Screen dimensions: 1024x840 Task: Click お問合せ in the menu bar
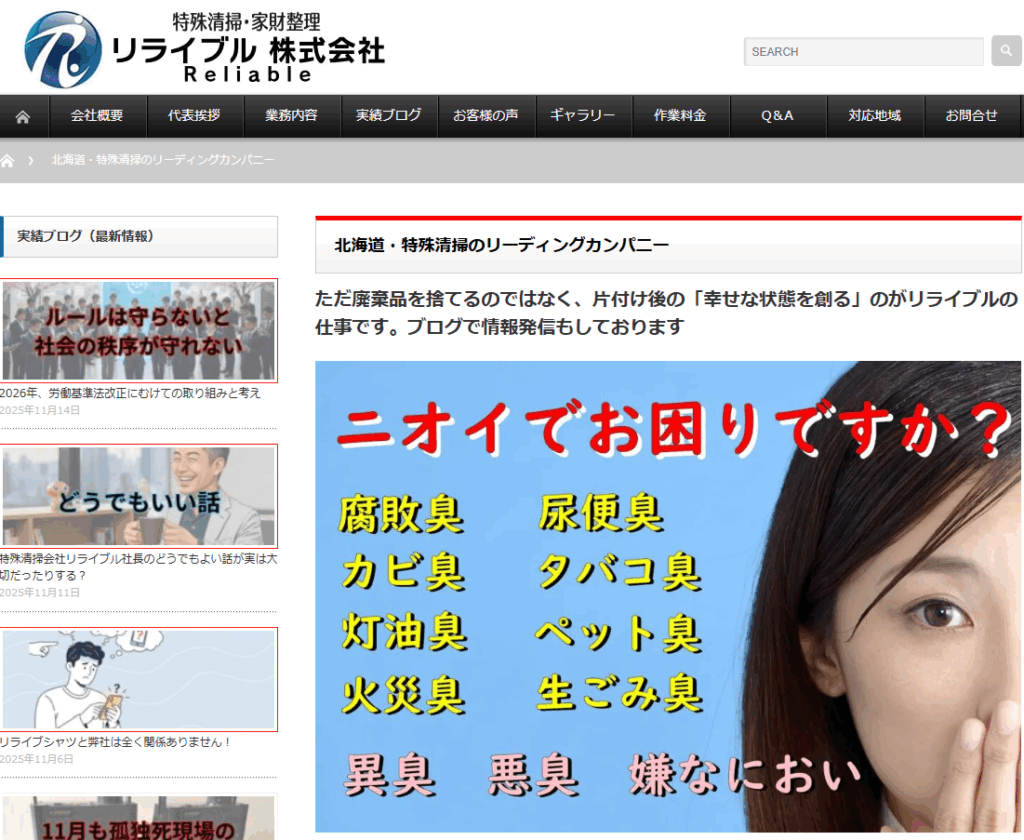[x=971, y=116]
